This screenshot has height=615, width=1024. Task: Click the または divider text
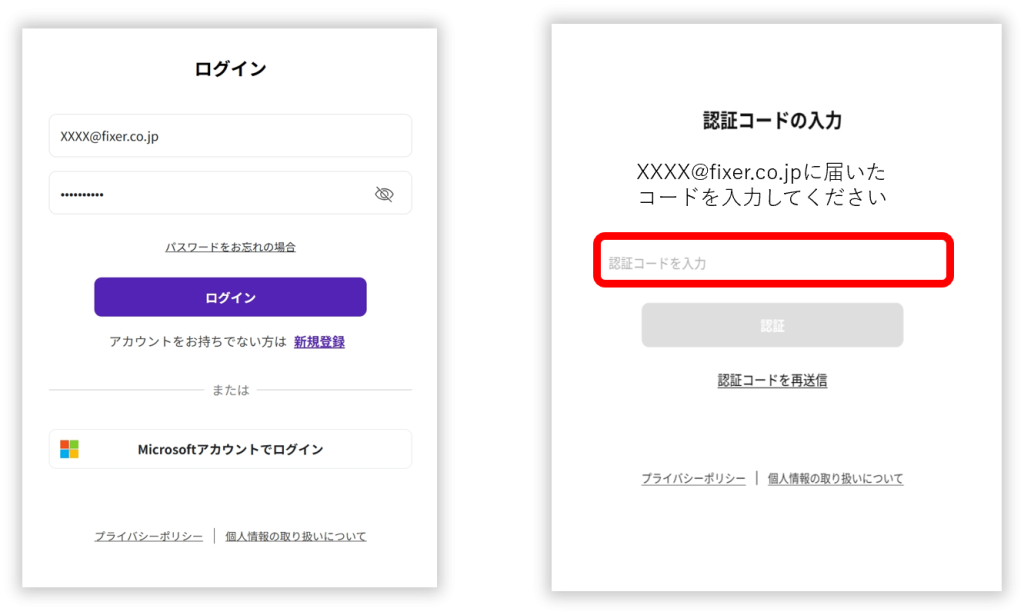coord(230,390)
